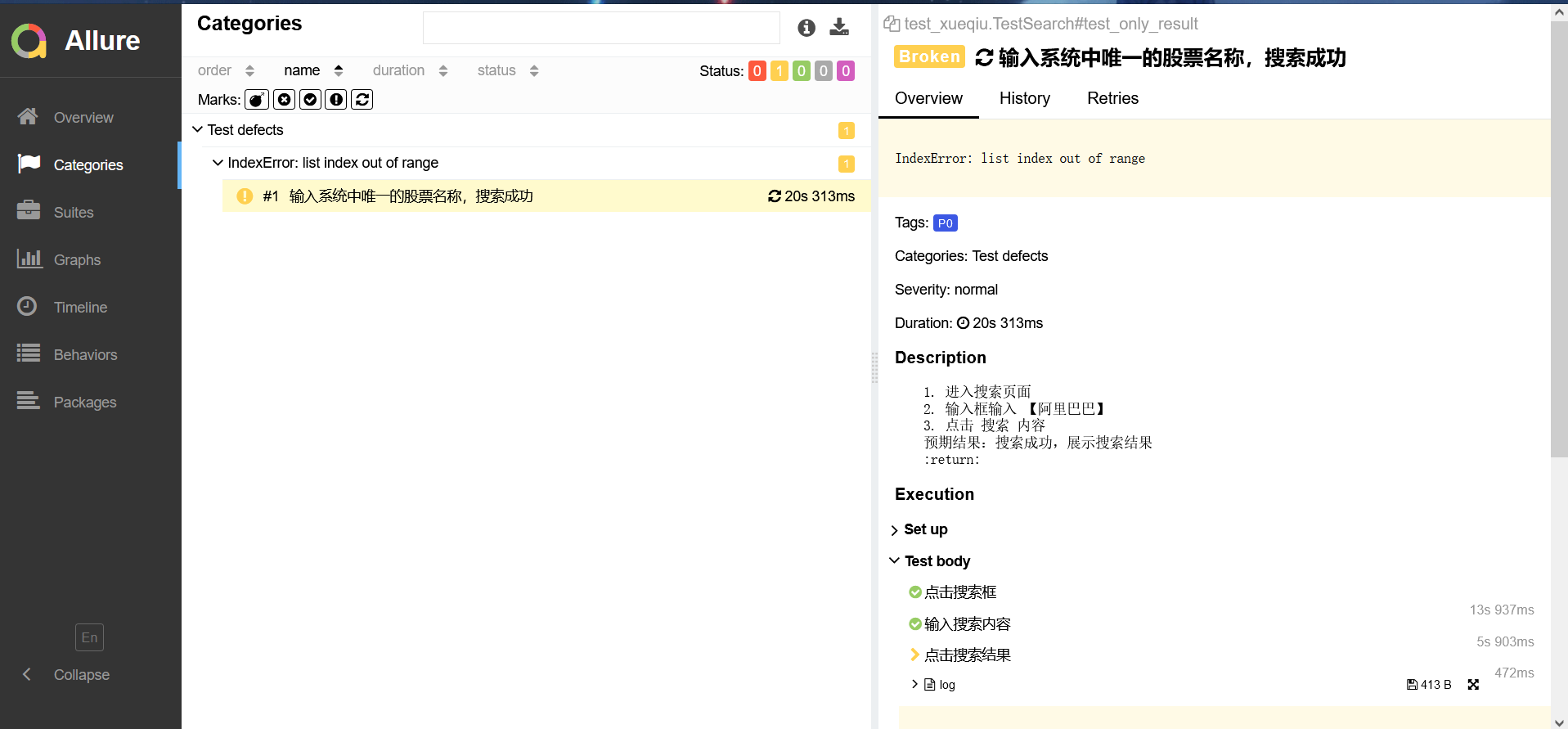This screenshot has height=729, width=1568.
Task: Toggle the new-failed X mark filter
Action: point(284,100)
